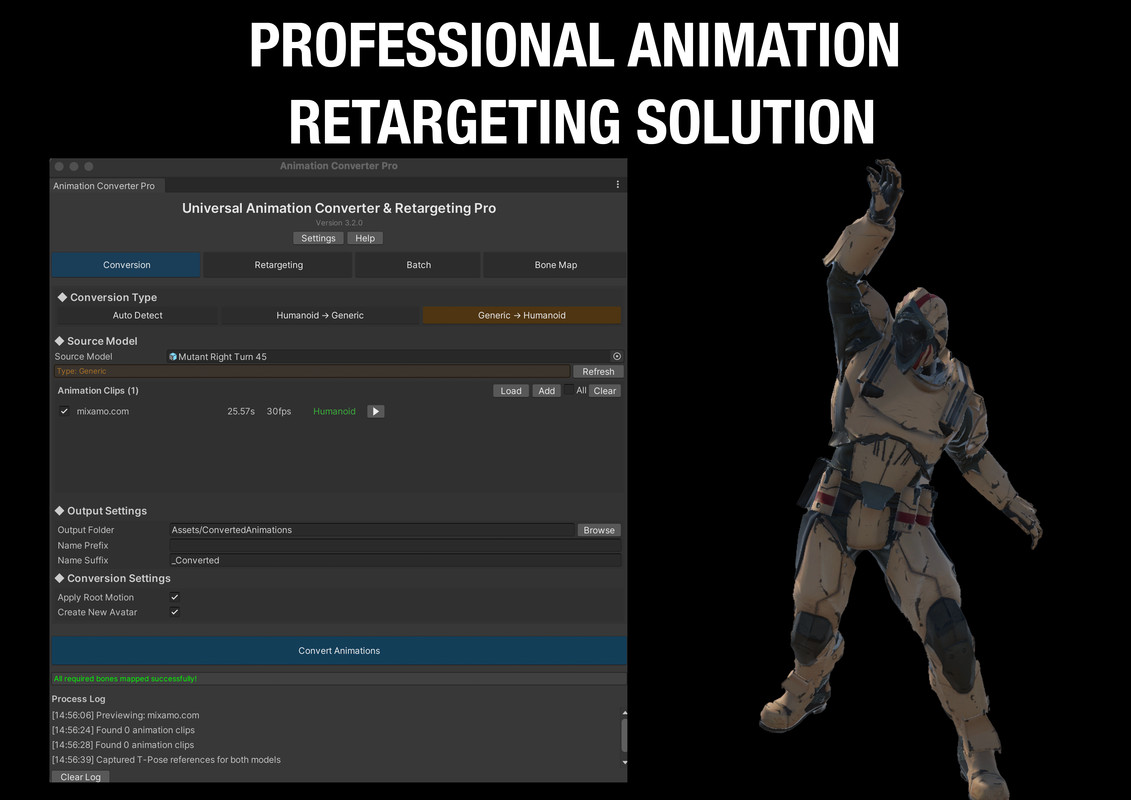Click the log scroll down arrow
This screenshot has height=800, width=1131.
(x=624, y=762)
